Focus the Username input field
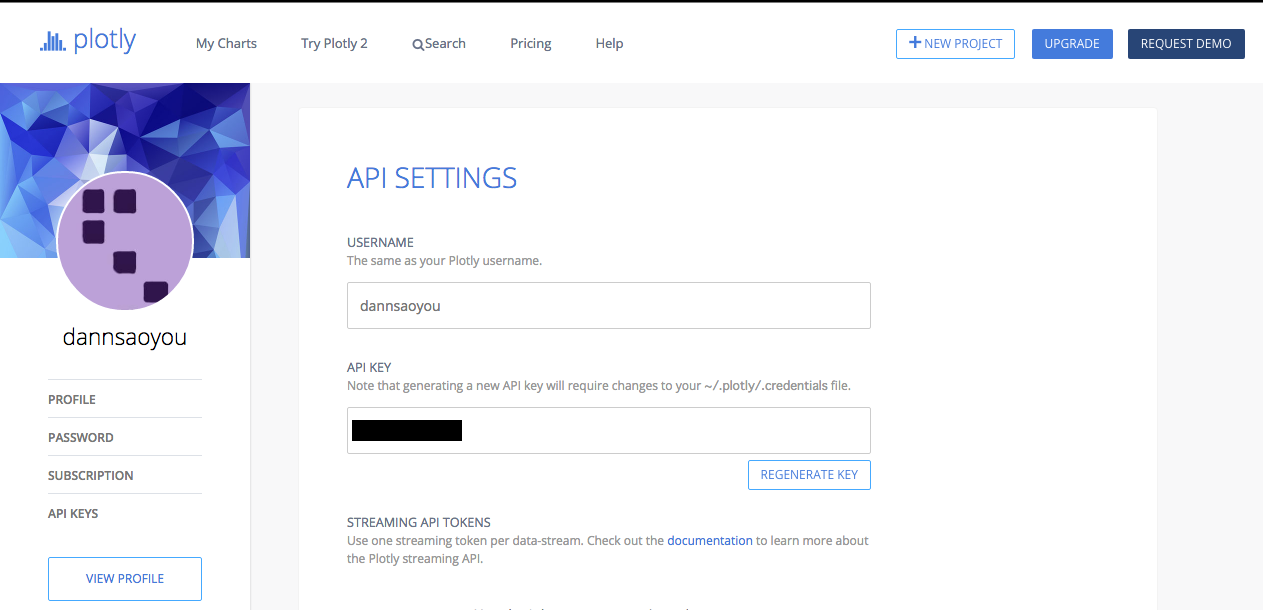Screen dimensions: 1263x610 (608, 306)
